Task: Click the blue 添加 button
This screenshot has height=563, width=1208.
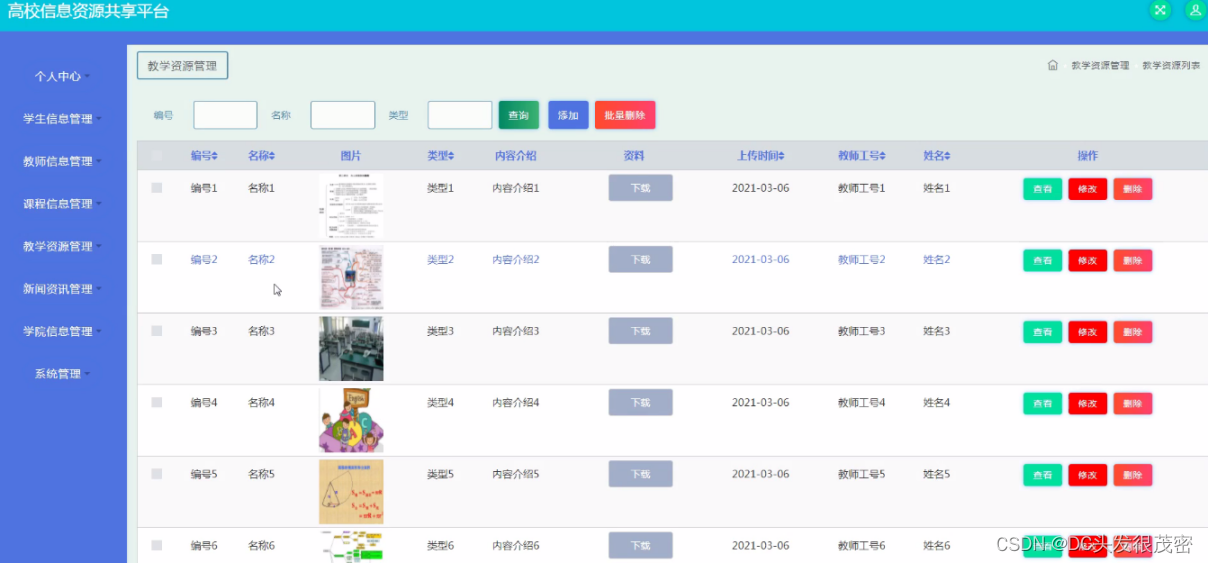Action: (568, 115)
